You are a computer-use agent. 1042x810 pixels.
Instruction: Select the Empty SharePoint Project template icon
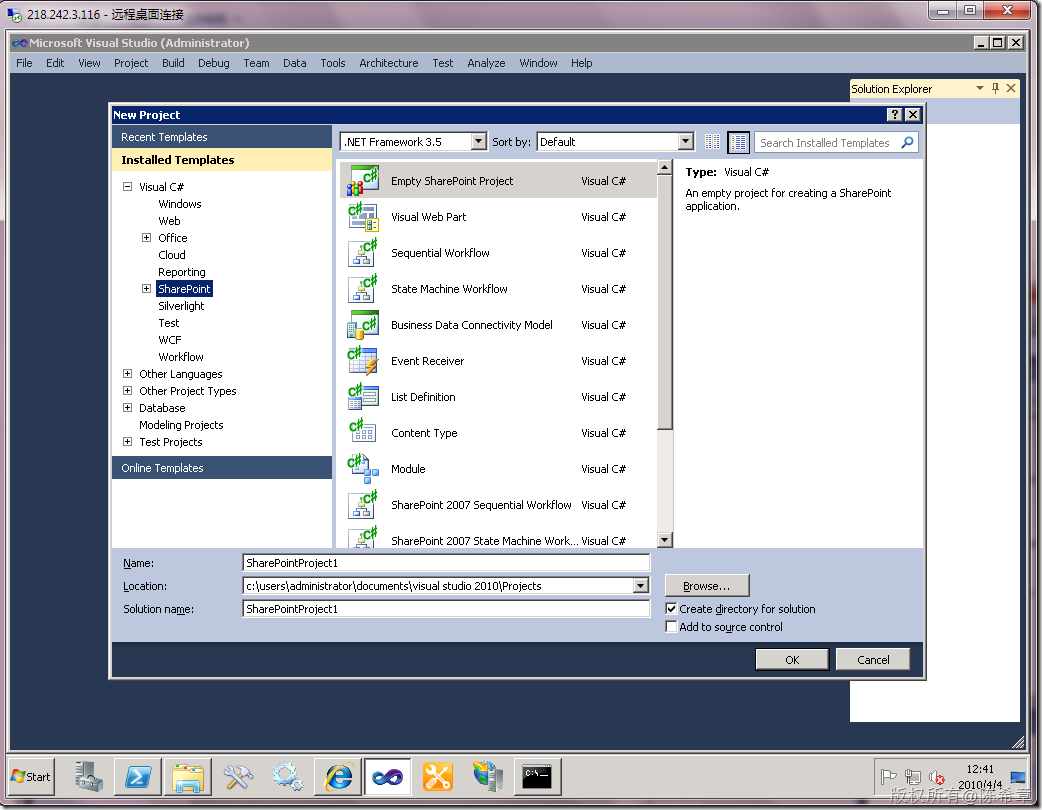pos(363,181)
